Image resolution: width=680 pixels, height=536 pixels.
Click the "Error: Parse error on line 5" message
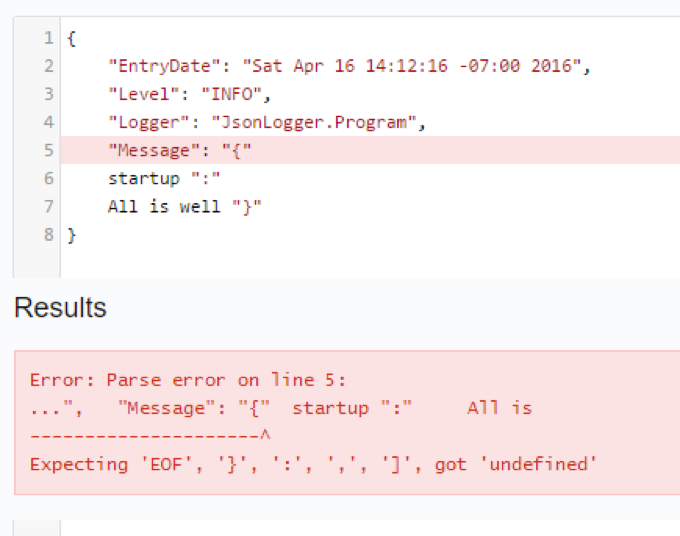pyautogui.click(x=187, y=380)
